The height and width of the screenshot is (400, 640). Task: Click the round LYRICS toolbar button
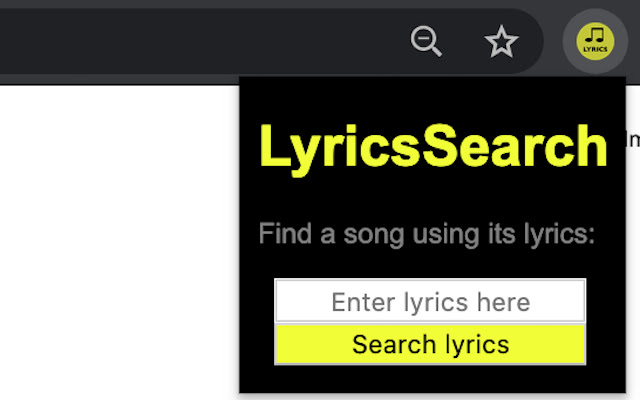(596, 42)
